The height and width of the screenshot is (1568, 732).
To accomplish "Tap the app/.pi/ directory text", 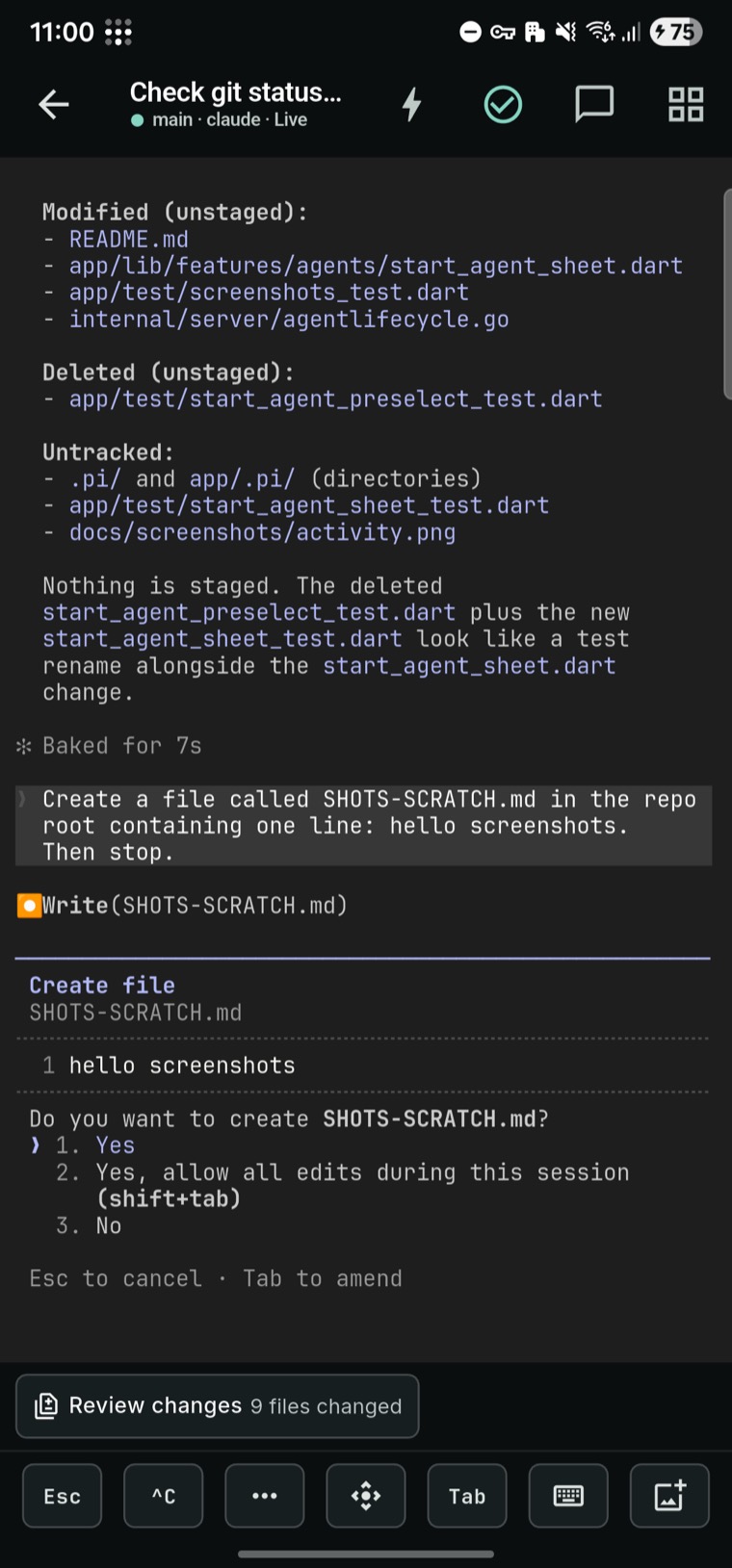I will (x=242, y=479).
